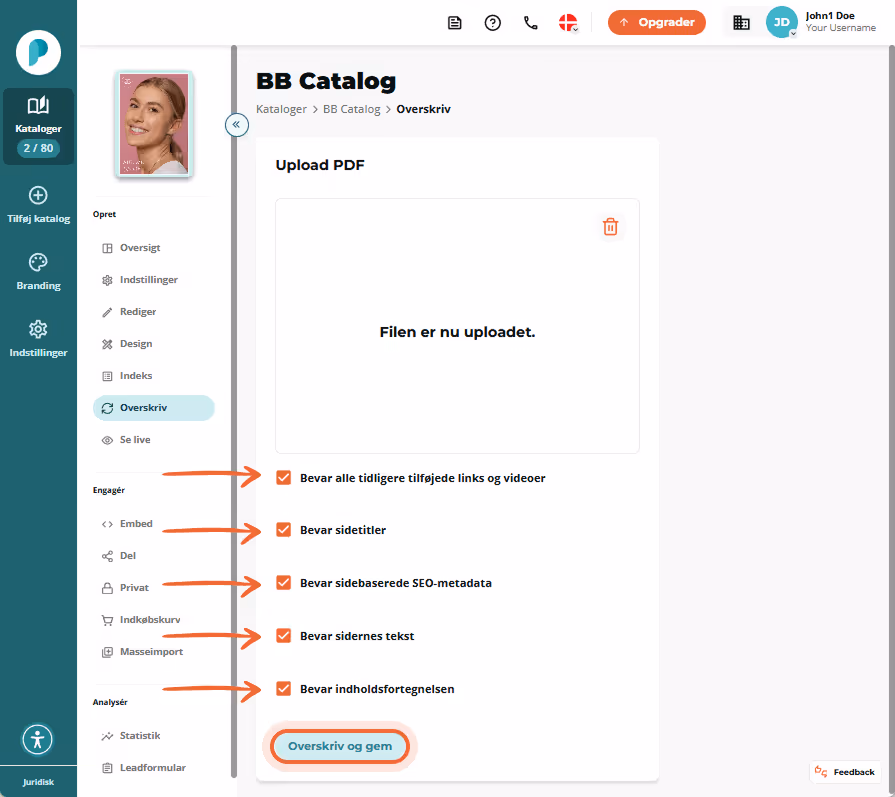Click the 2 / 80 catalog count badge
895x797 pixels.
pyautogui.click(x=38, y=148)
